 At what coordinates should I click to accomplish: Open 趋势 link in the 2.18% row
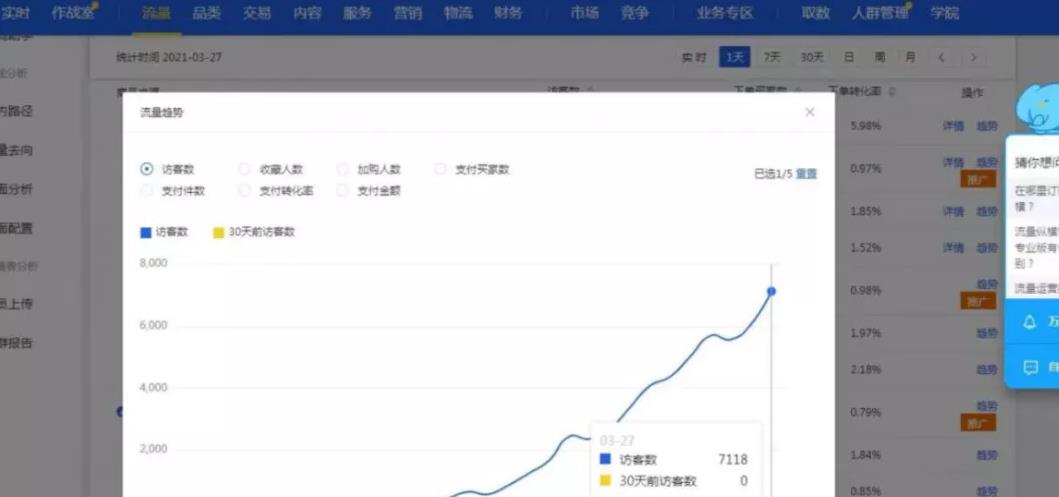click(x=987, y=369)
